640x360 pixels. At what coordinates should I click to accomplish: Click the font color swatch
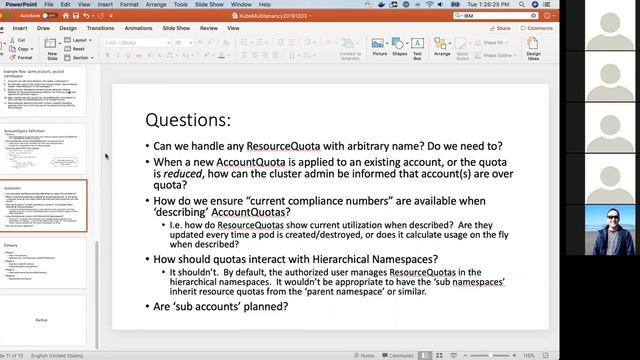point(222,55)
